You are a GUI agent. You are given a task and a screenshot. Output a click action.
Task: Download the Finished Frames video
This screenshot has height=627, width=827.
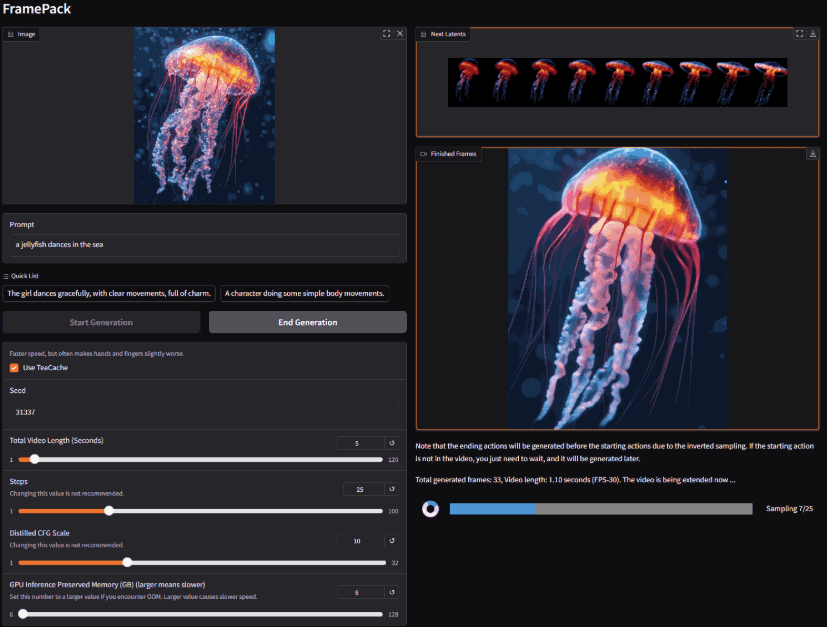click(813, 154)
